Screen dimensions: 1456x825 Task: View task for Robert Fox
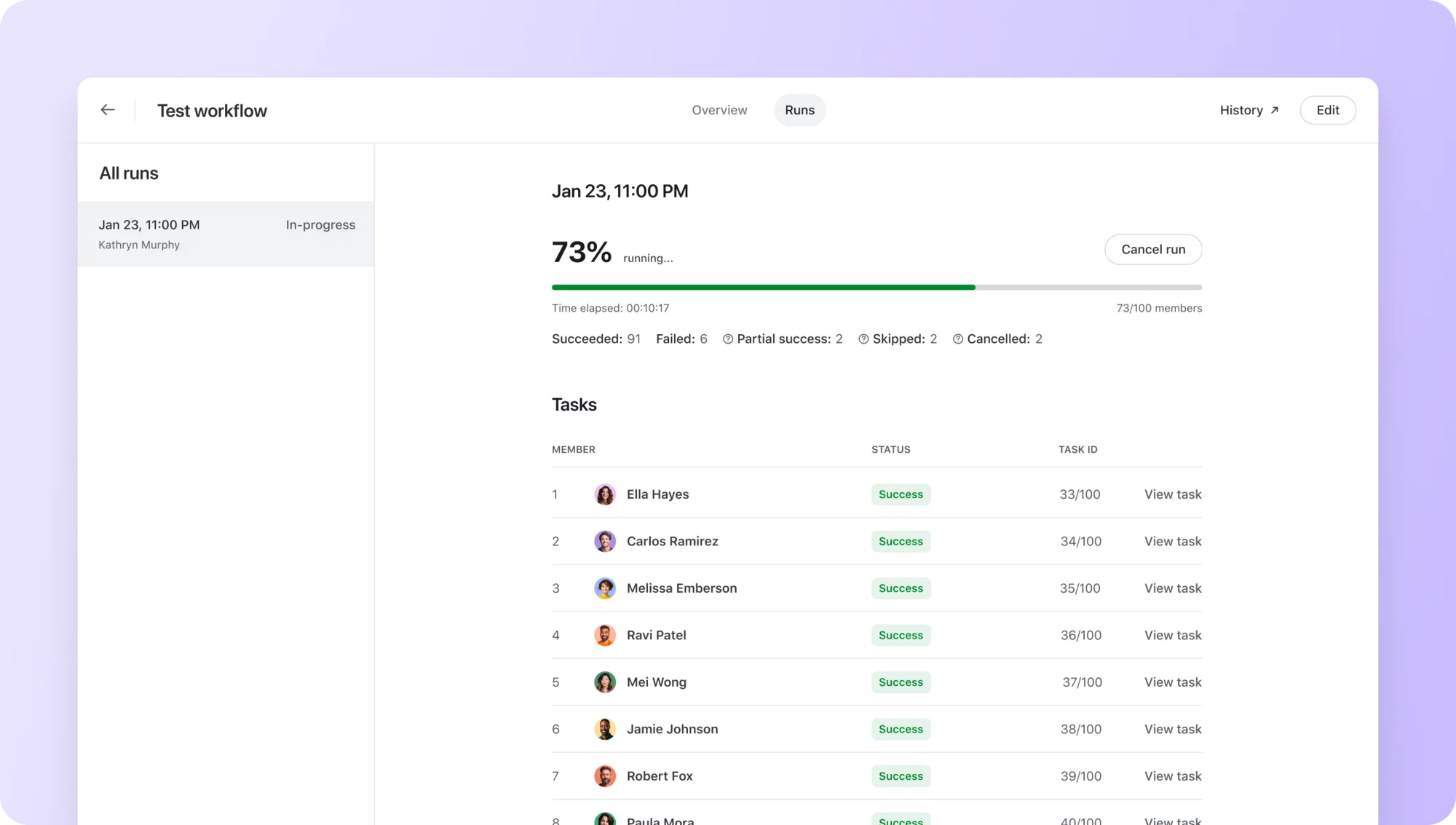1173,776
